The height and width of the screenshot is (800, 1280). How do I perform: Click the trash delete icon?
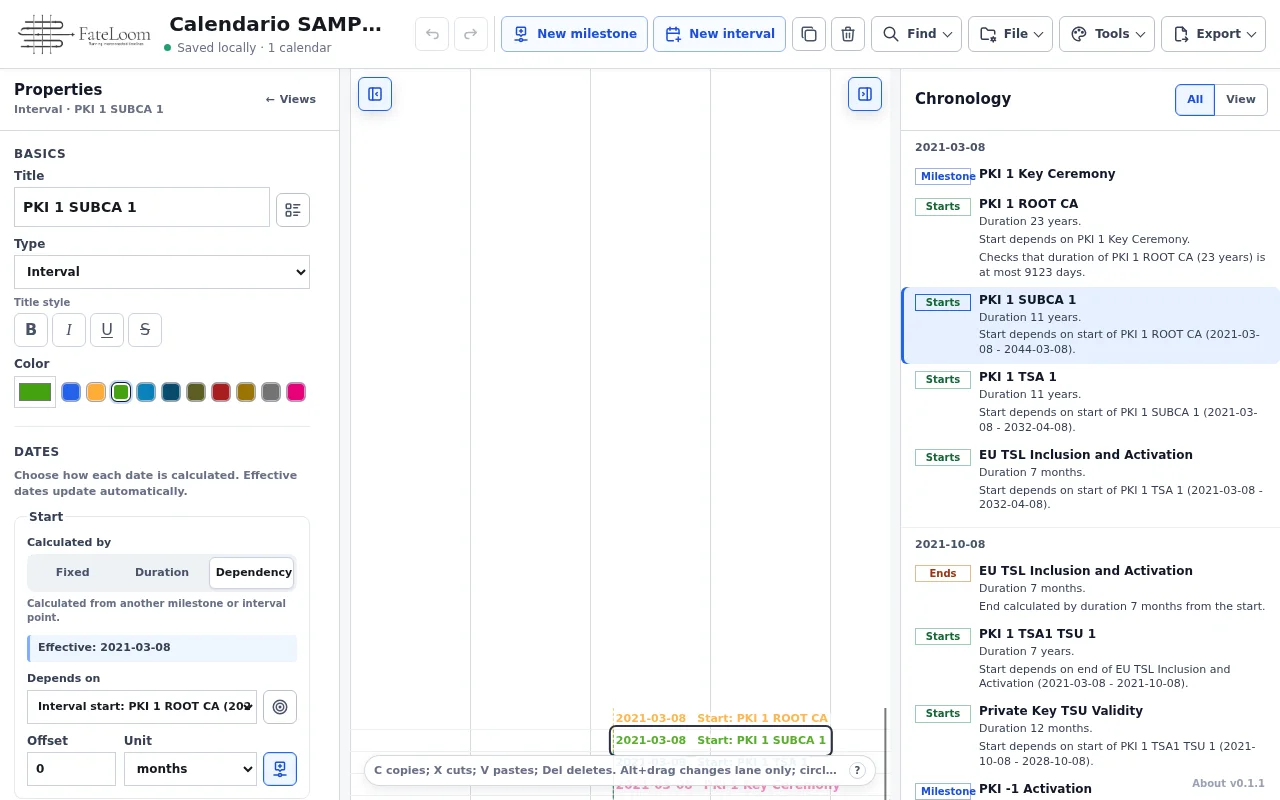[848, 34]
